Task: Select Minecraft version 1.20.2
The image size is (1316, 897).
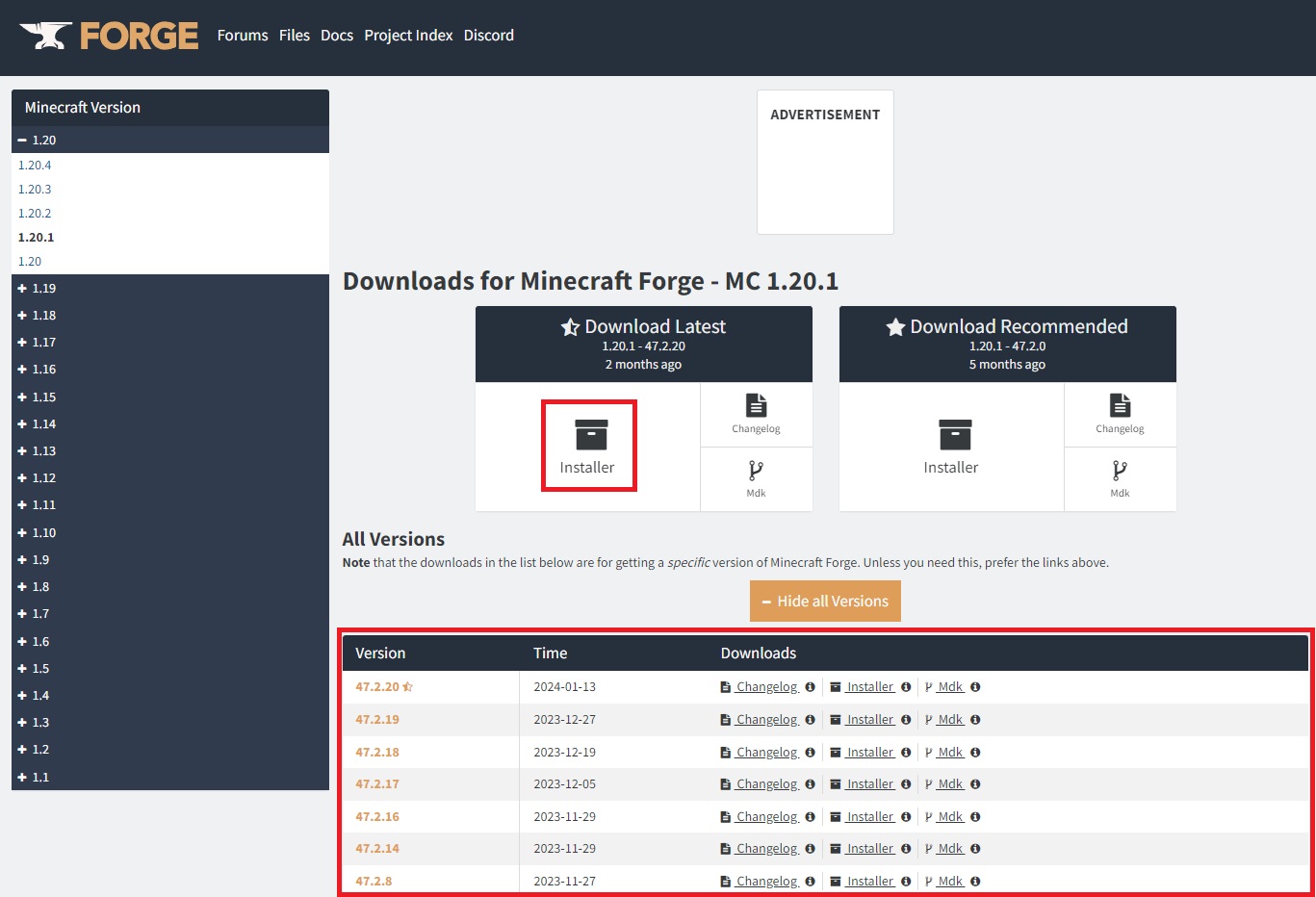Action: 35,214
